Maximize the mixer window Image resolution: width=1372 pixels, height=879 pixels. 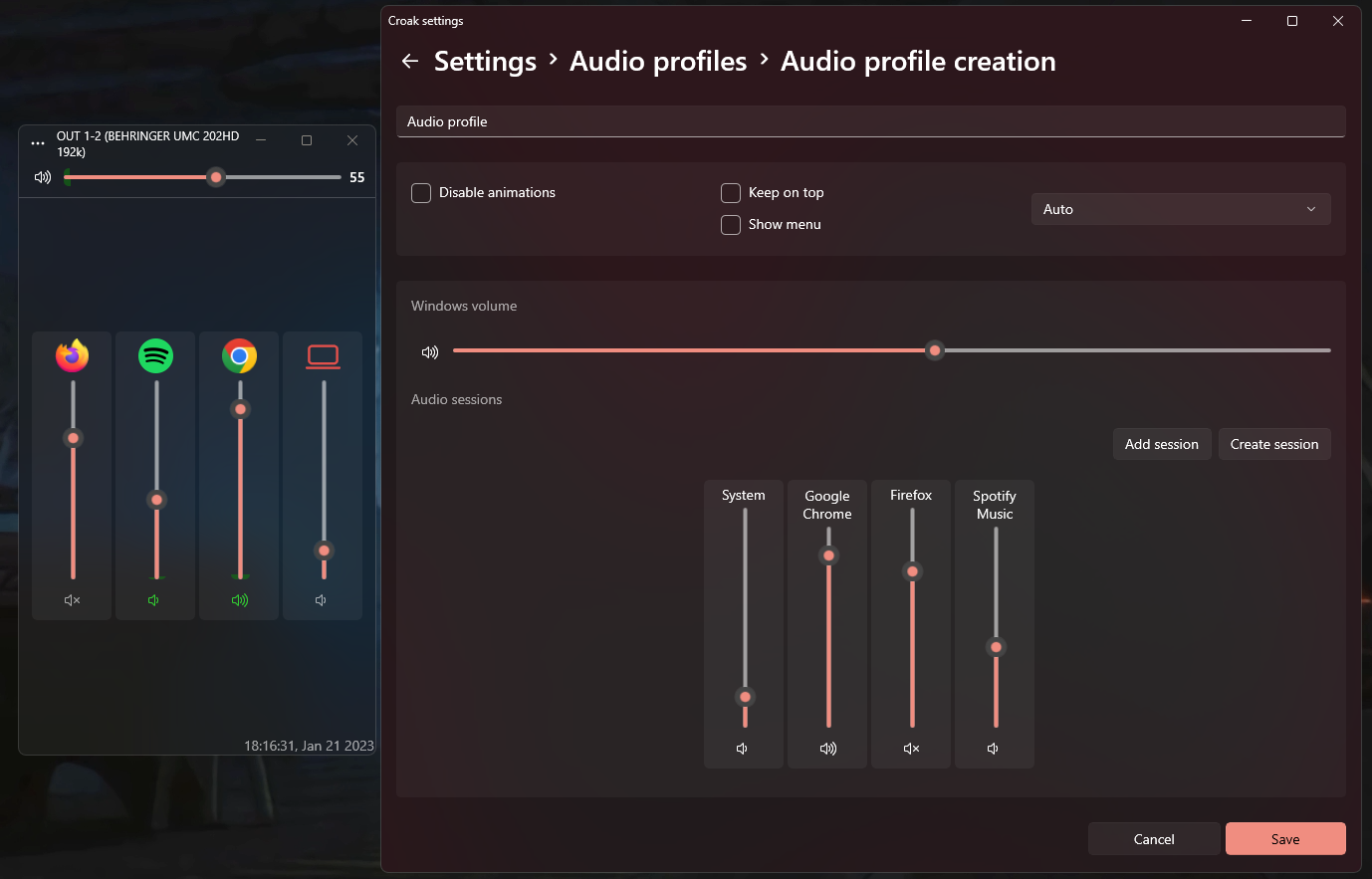click(x=307, y=140)
